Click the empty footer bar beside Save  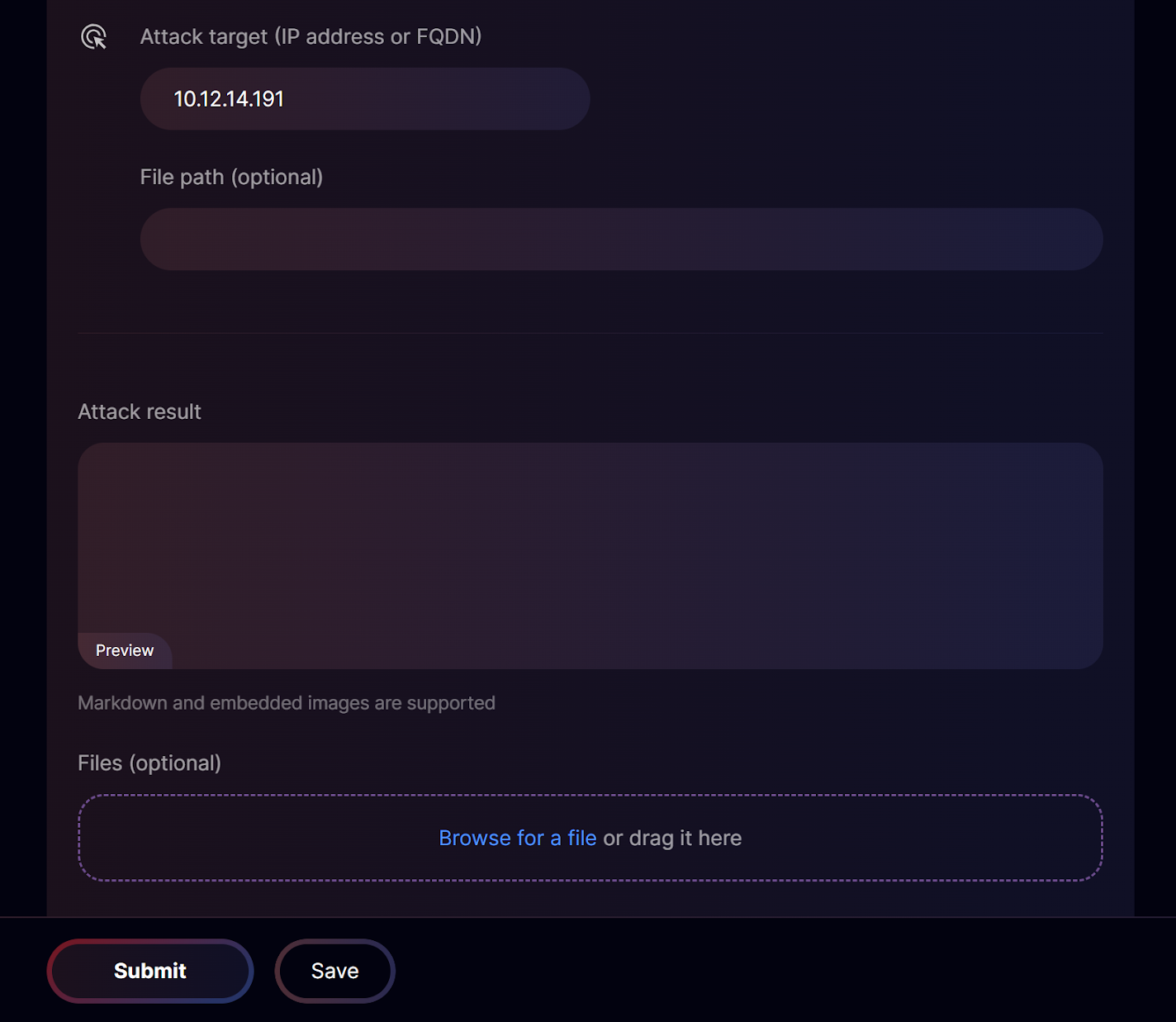743,971
